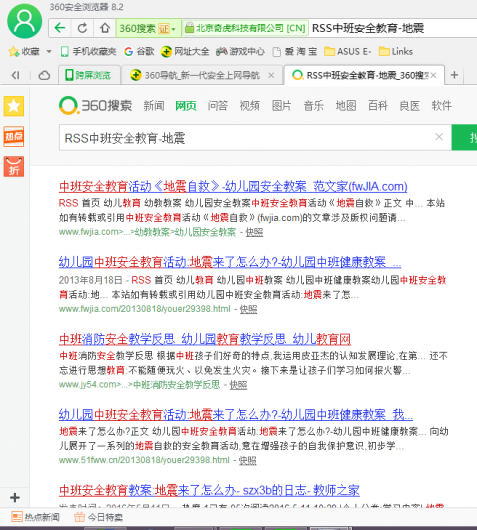Open the 谷歌 Google bookmark
Screen dimensions: 477x530
139,51
